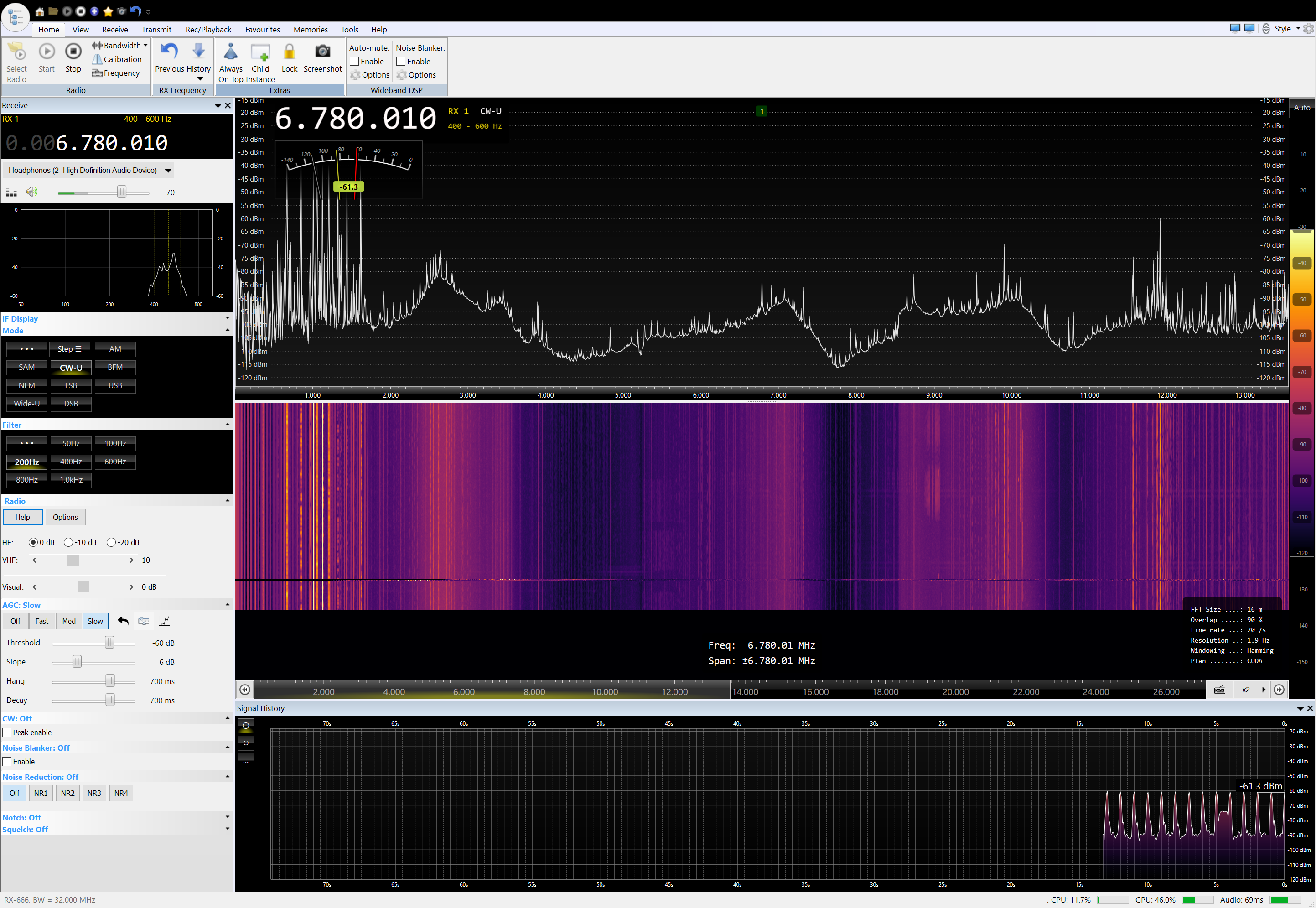The image size is (1316, 908).
Task: Choose NR2 noise reduction
Action: pyautogui.click(x=67, y=793)
